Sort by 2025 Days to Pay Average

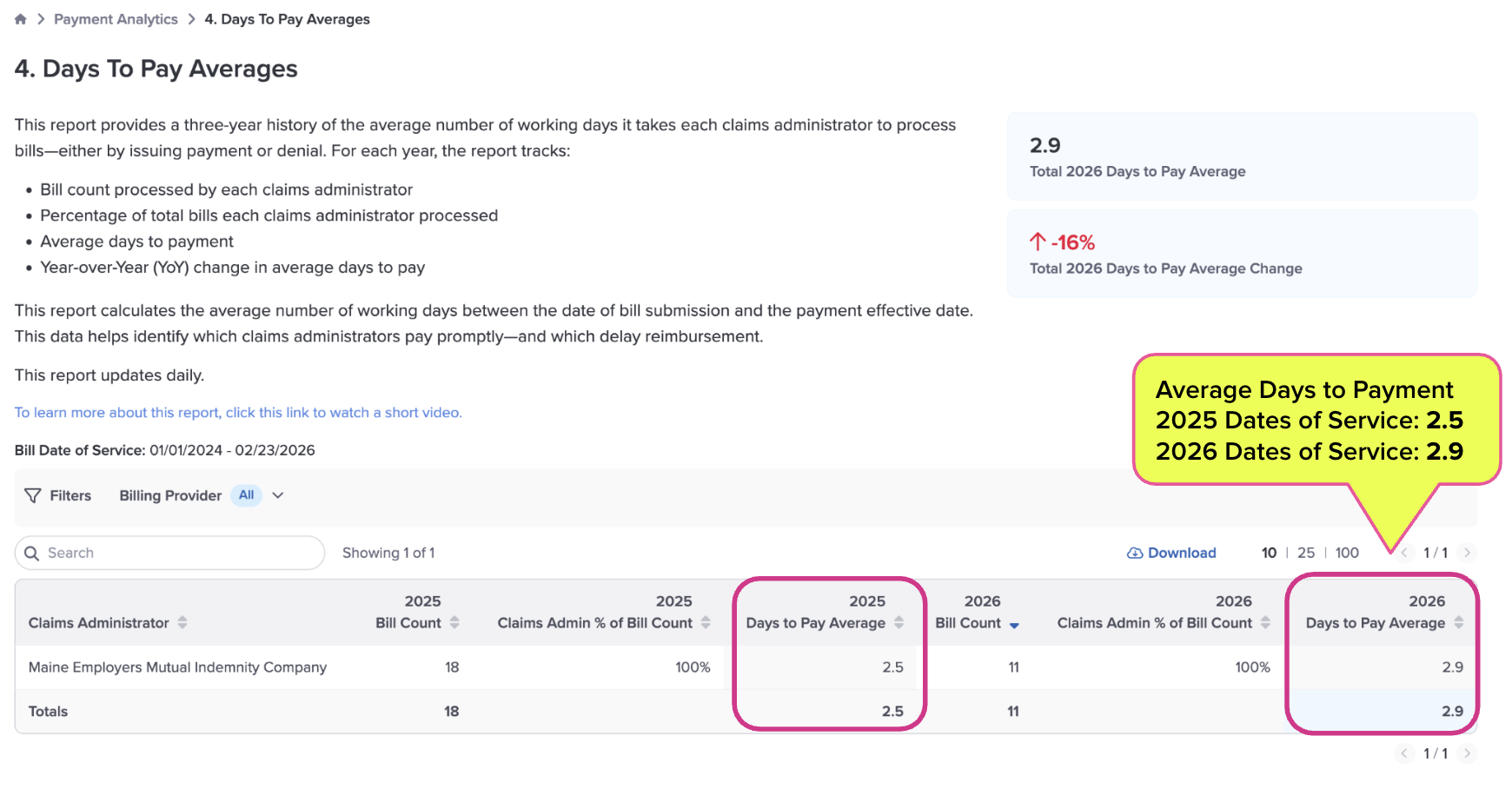899,622
